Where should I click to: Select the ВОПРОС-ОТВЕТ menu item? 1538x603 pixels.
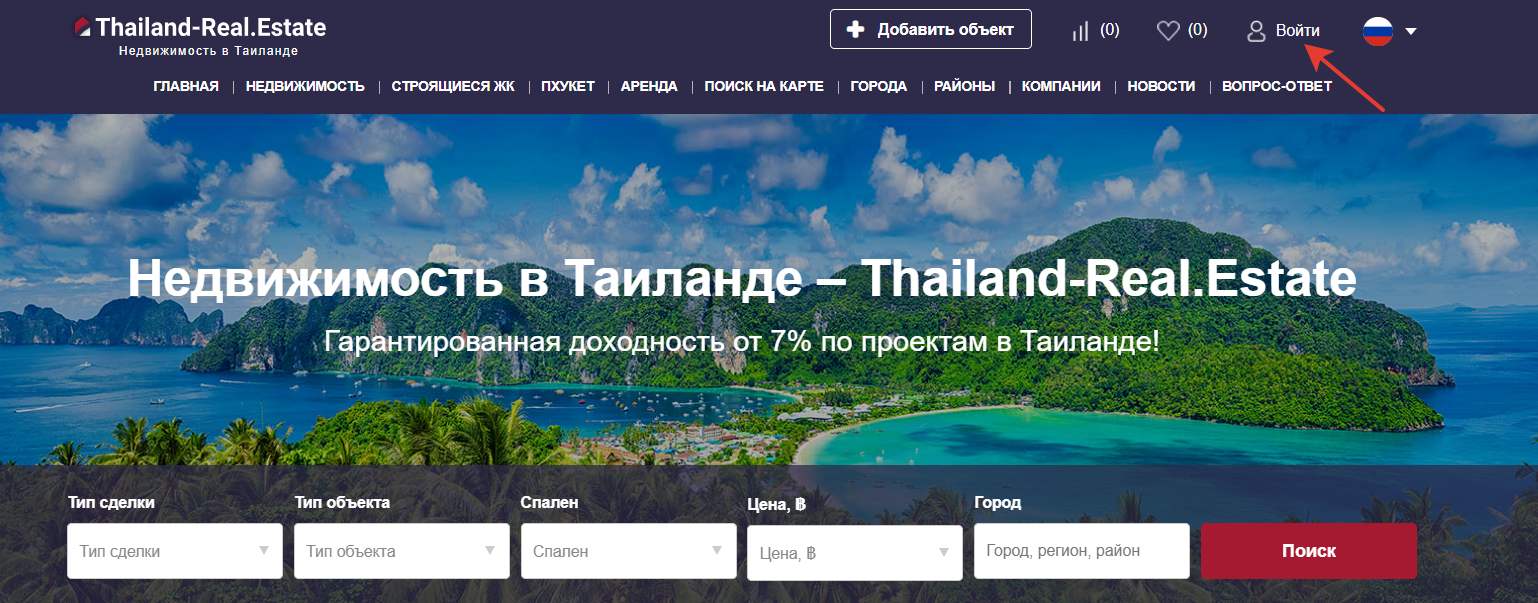[x=1277, y=86]
